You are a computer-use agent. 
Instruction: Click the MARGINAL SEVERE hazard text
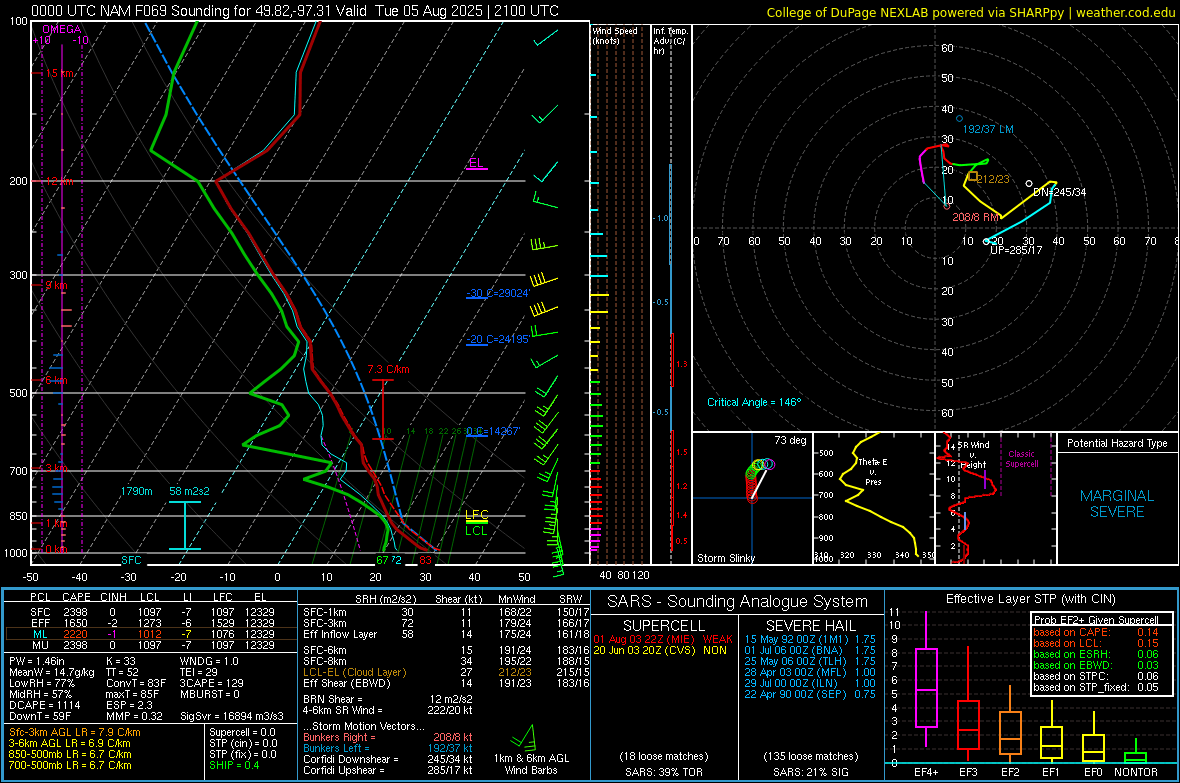click(x=1117, y=504)
